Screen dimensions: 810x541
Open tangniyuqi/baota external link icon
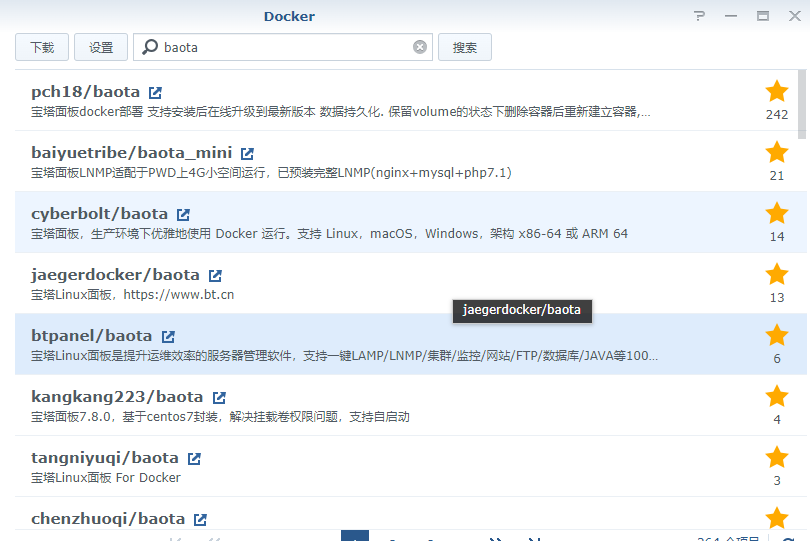click(x=194, y=458)
